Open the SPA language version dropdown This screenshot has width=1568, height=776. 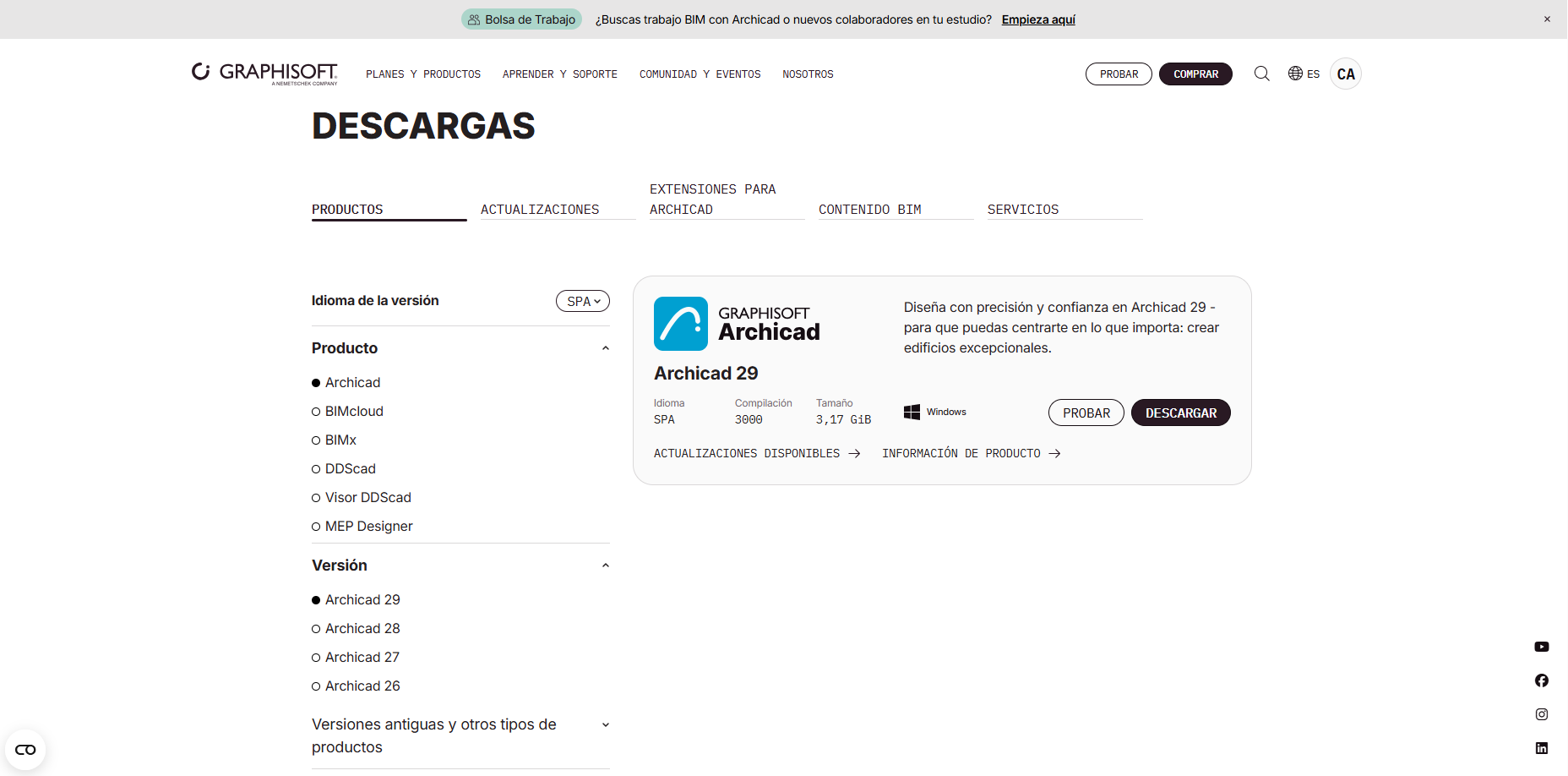click(583, 301)
